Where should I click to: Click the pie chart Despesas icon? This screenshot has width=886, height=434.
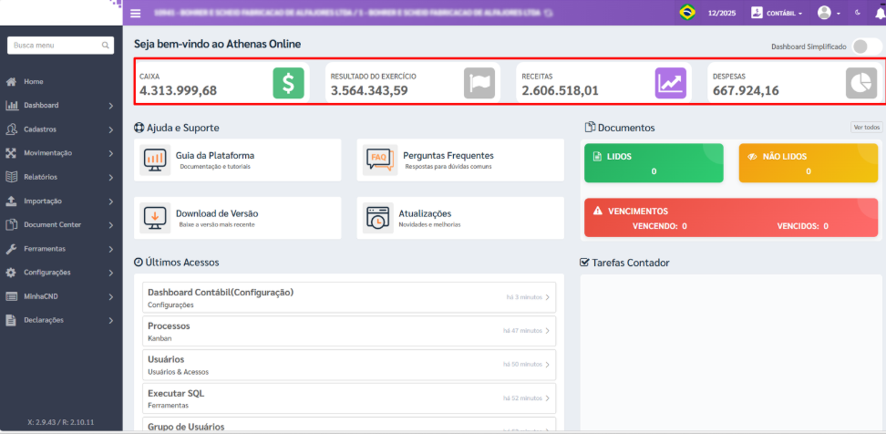pos(861,83)
